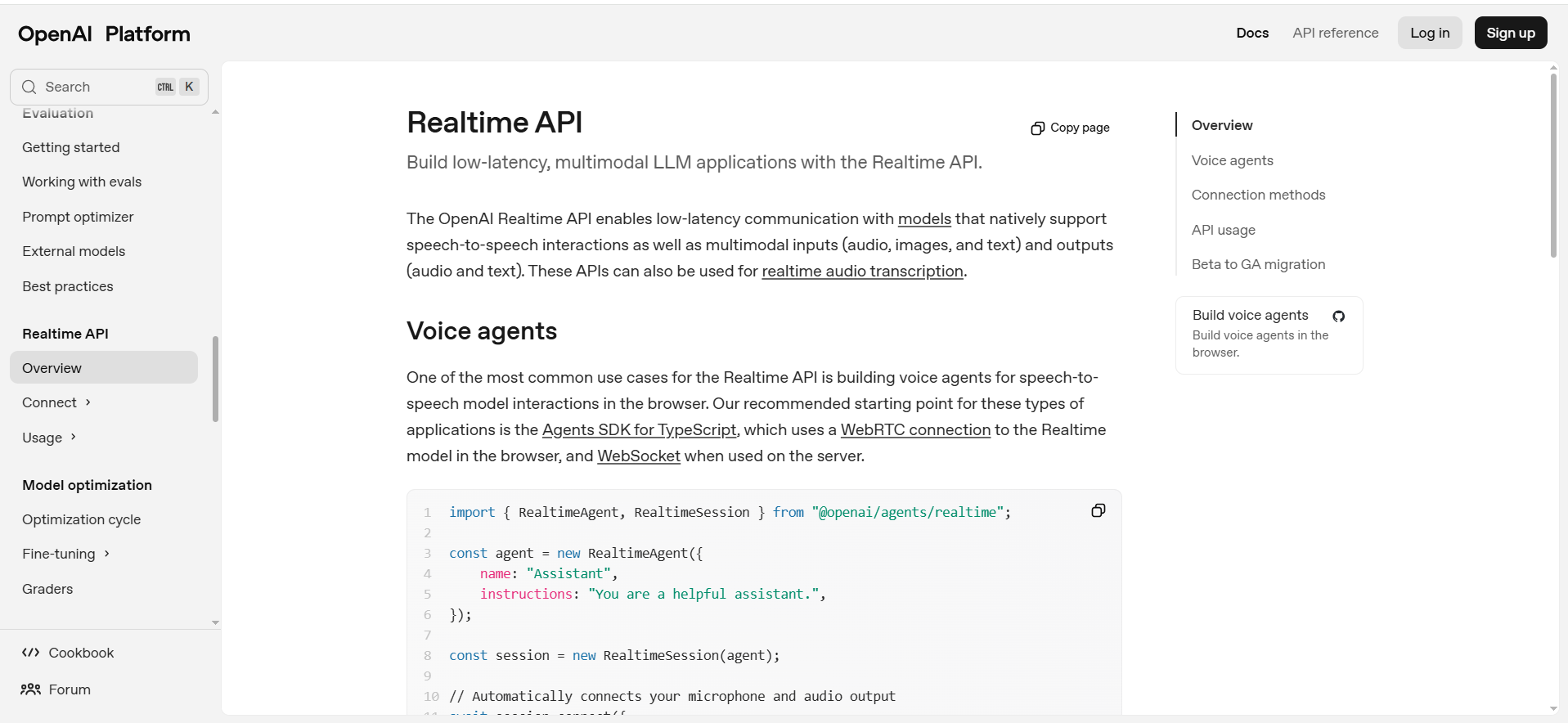Click the Sign up button

pyautogui.click(x=1511, y=33)
